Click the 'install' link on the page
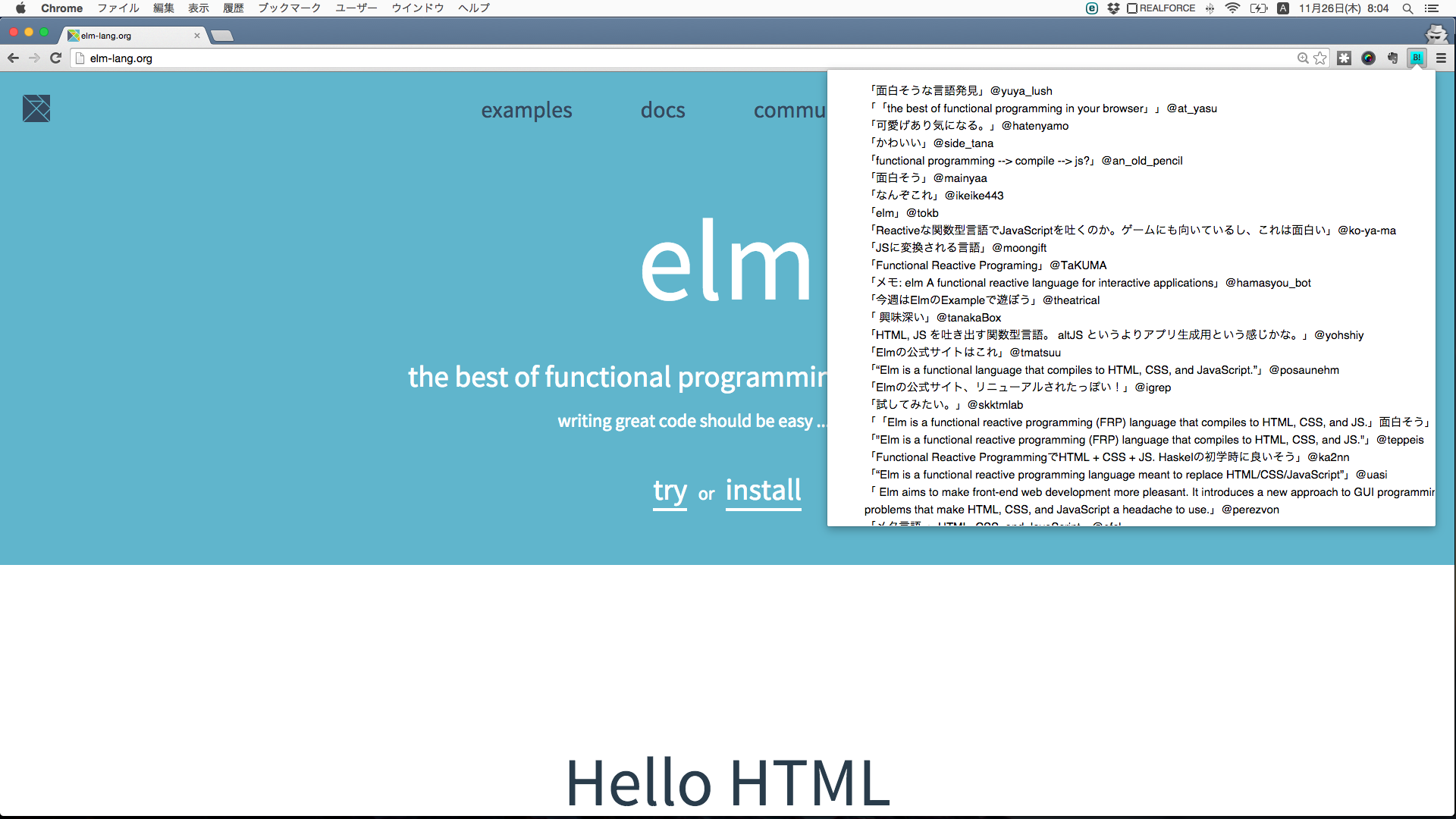 point(763,491)
